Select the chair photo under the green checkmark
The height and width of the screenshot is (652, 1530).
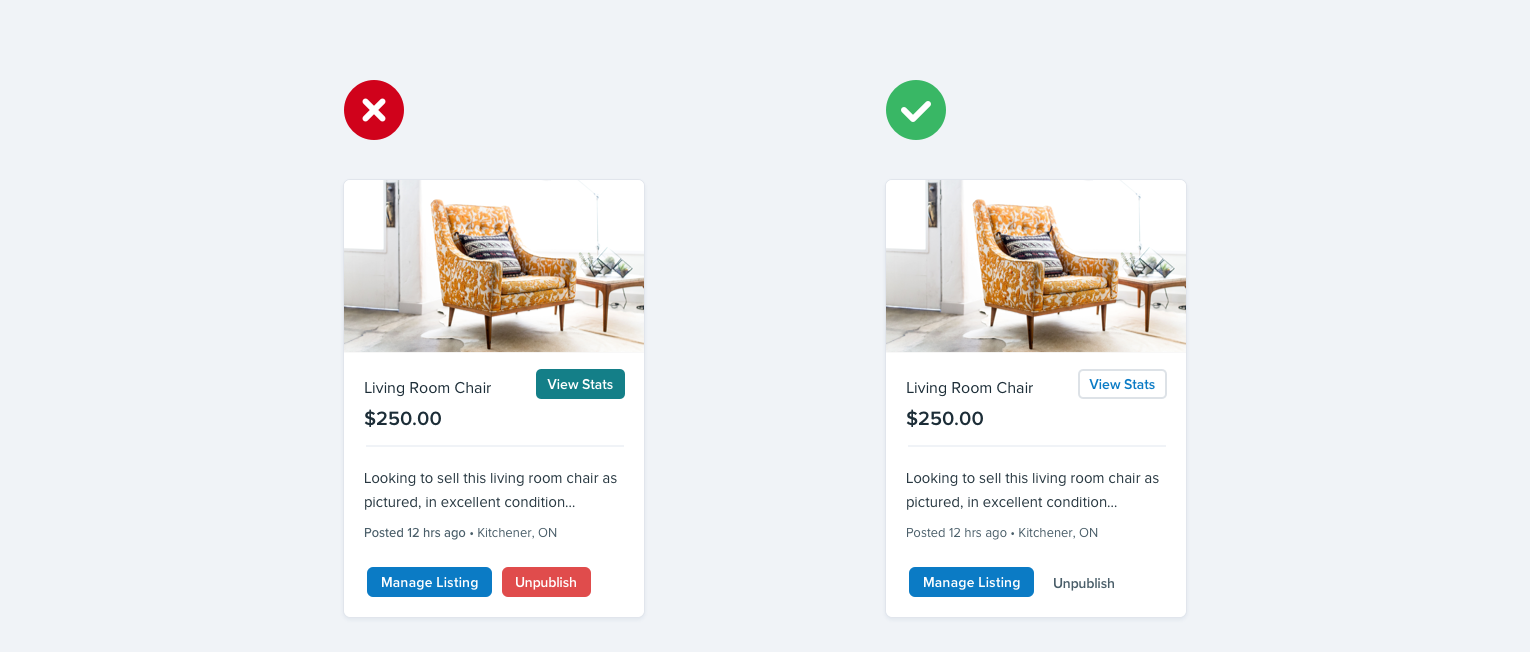1036,266
